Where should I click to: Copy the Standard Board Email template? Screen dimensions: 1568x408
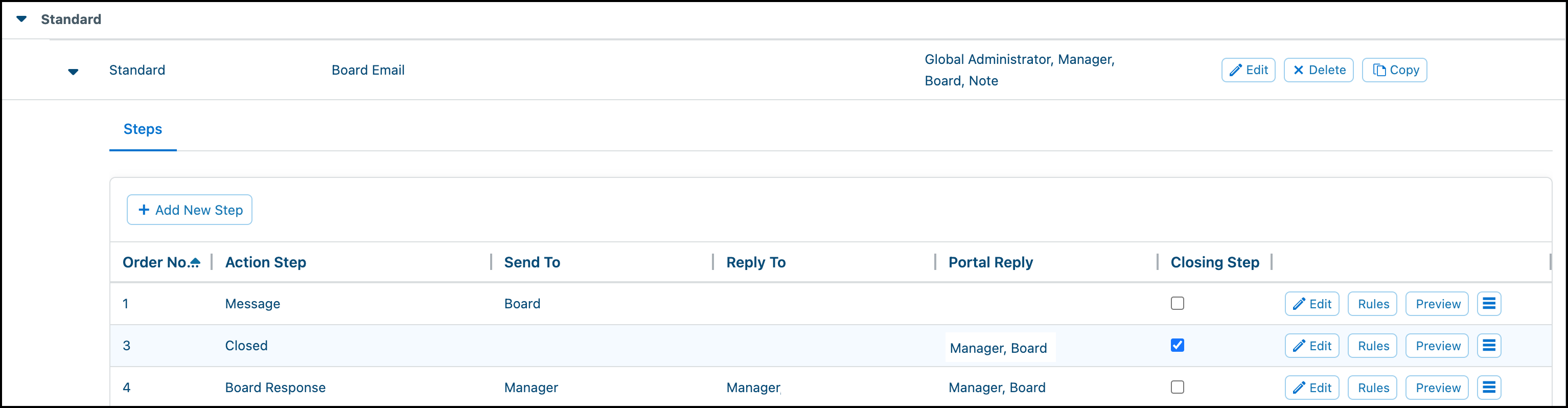[1394, 70]
